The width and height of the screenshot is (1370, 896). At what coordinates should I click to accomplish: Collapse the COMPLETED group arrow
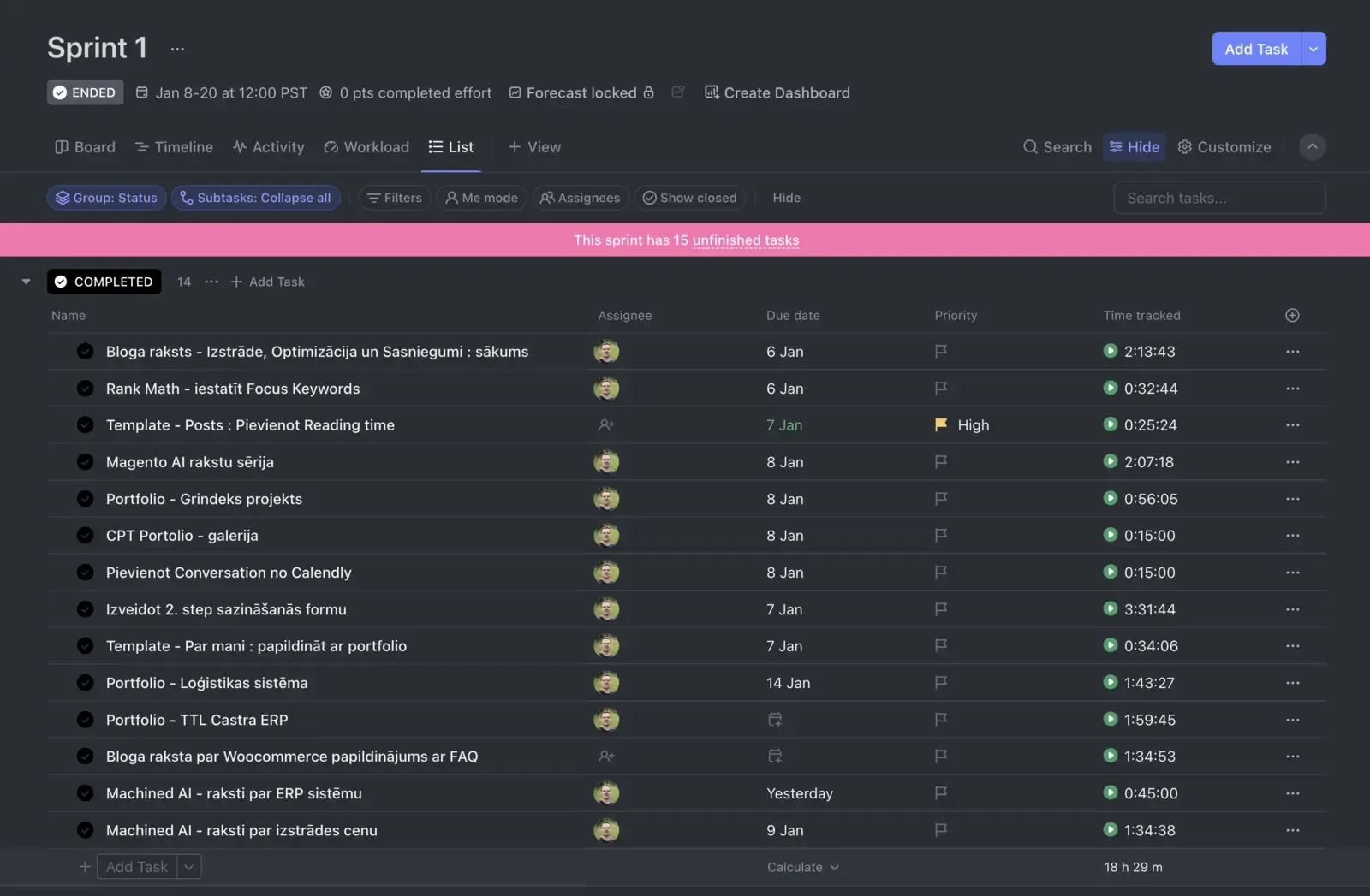(27, 282)
